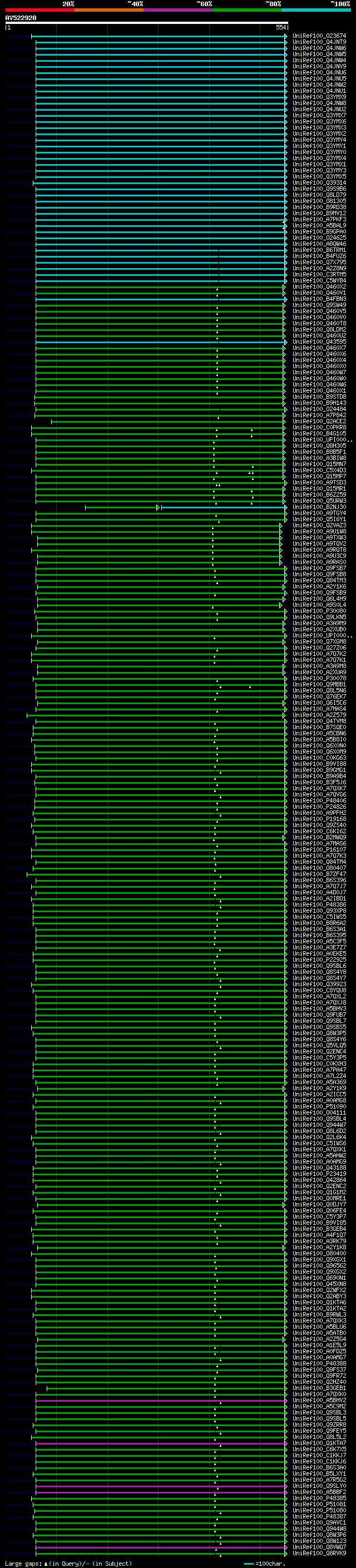
Task: Select the UniRef100_A5BHV2 label
Action: tap(319, 1400)
